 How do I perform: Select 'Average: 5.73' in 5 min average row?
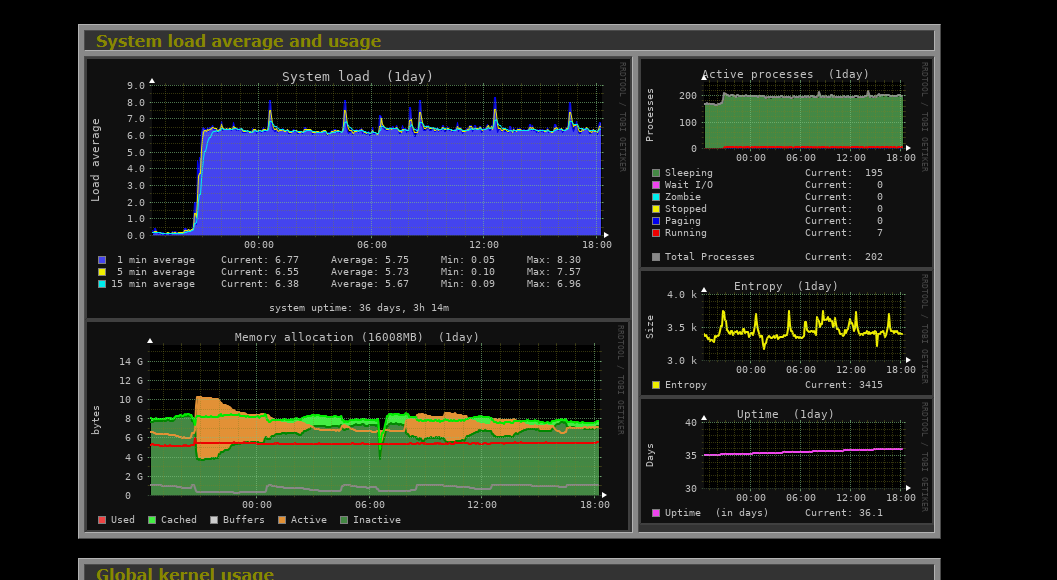(x=369, y=272)
